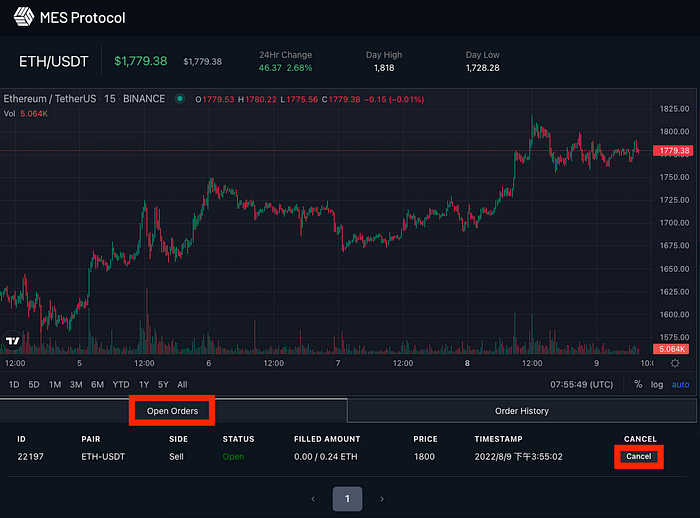Viewport: 700px width, 518px height.
Task: Click the order timestamp 2022/8/9 cell
Action: coord(519,457)
